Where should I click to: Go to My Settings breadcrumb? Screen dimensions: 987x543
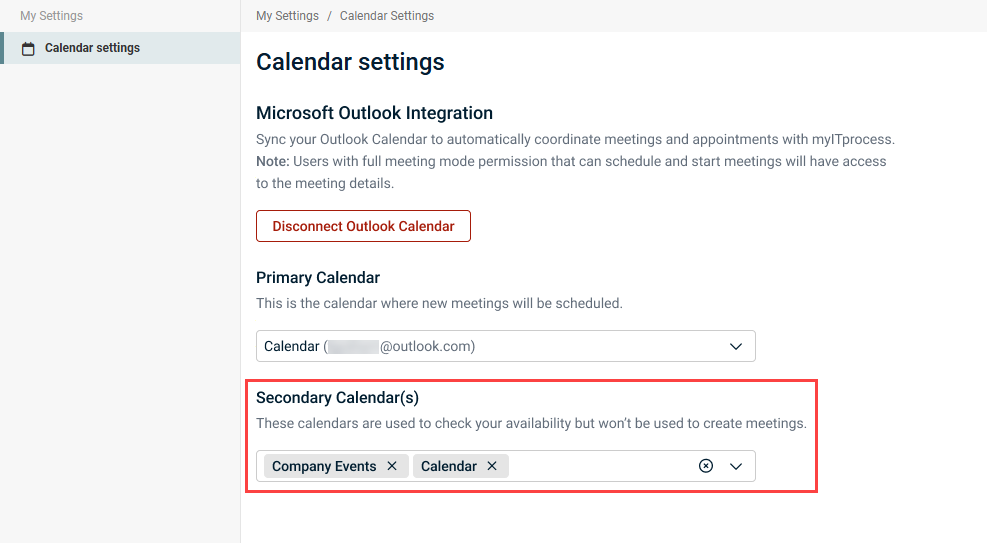(x=287, y=16)
